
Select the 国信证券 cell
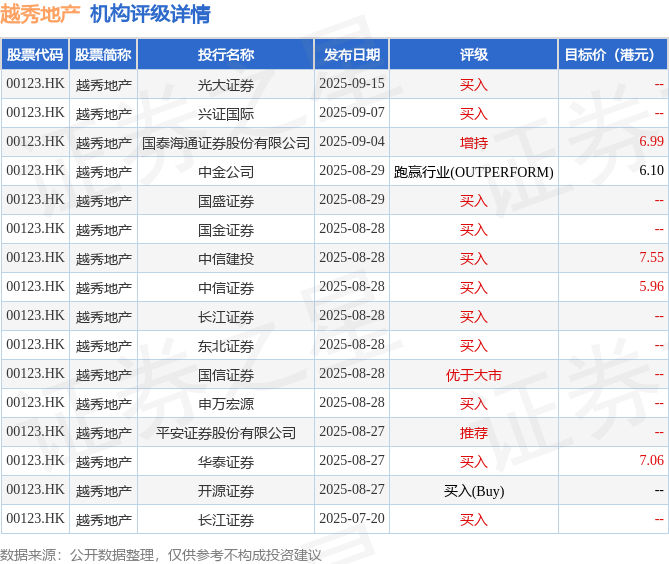[x=226, y=375]
